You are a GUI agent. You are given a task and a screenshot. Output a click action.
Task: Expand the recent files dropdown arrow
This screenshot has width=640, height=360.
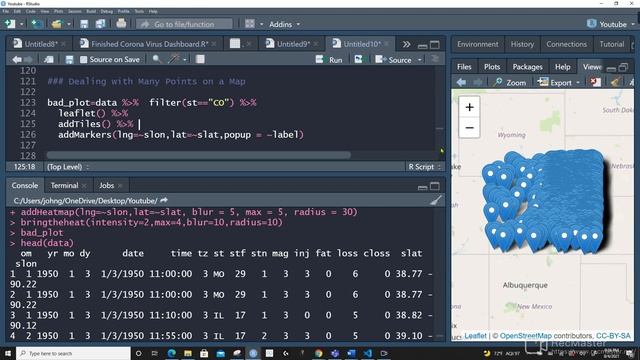(x=68, y=24)
